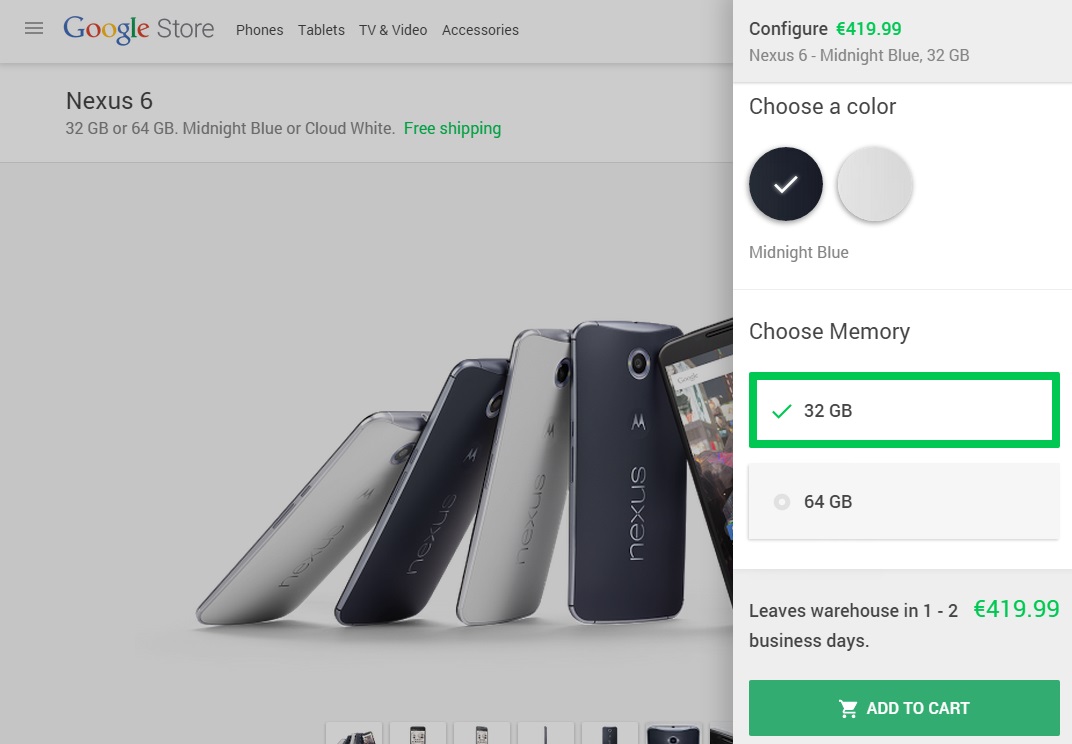Image resolution: width=1072 pixels, height=744 pixels.
Task: Open the Tablets menu
Action: coord(321,30)
